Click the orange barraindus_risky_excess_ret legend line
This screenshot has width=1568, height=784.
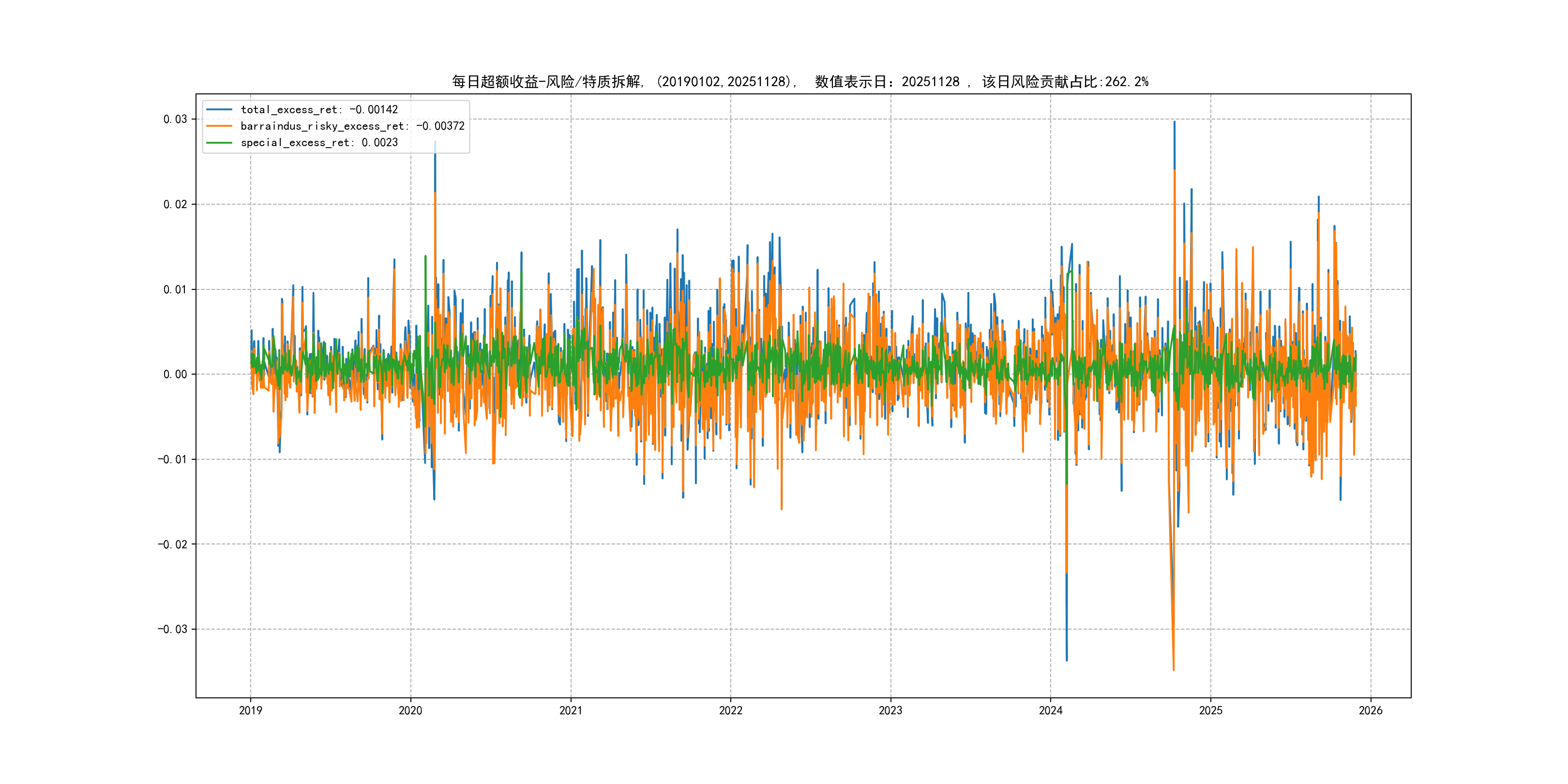point(219,126)
